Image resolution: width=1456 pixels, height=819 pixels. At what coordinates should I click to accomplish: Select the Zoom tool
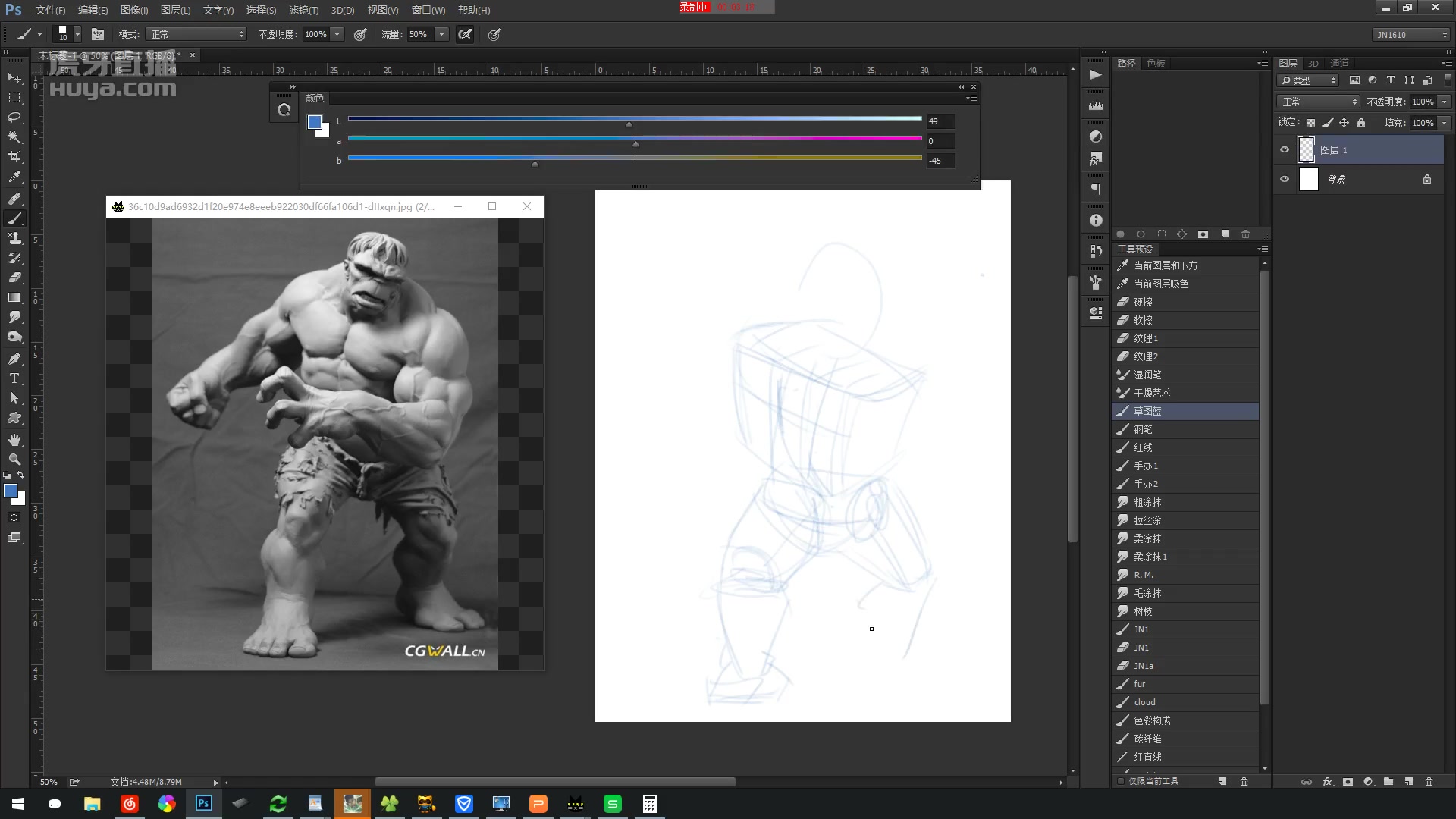(x=14, y=460)
